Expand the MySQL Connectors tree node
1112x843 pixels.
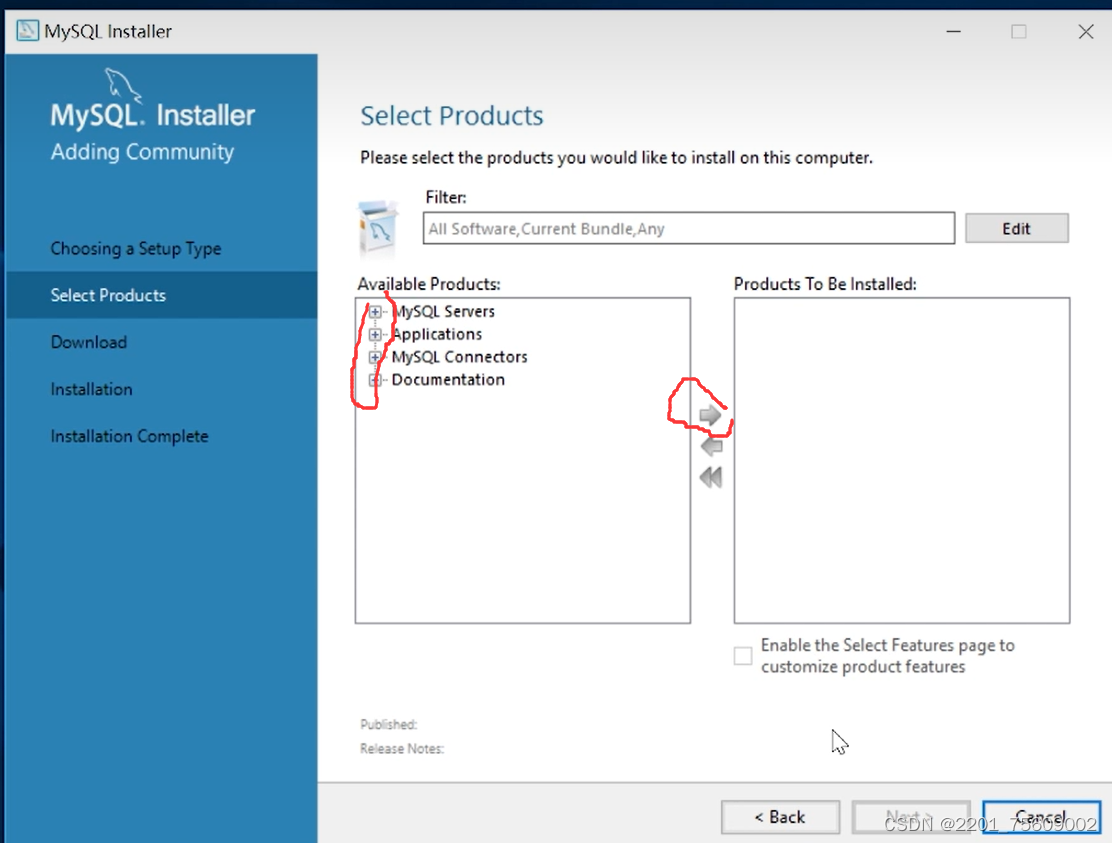tap(375, 357)
